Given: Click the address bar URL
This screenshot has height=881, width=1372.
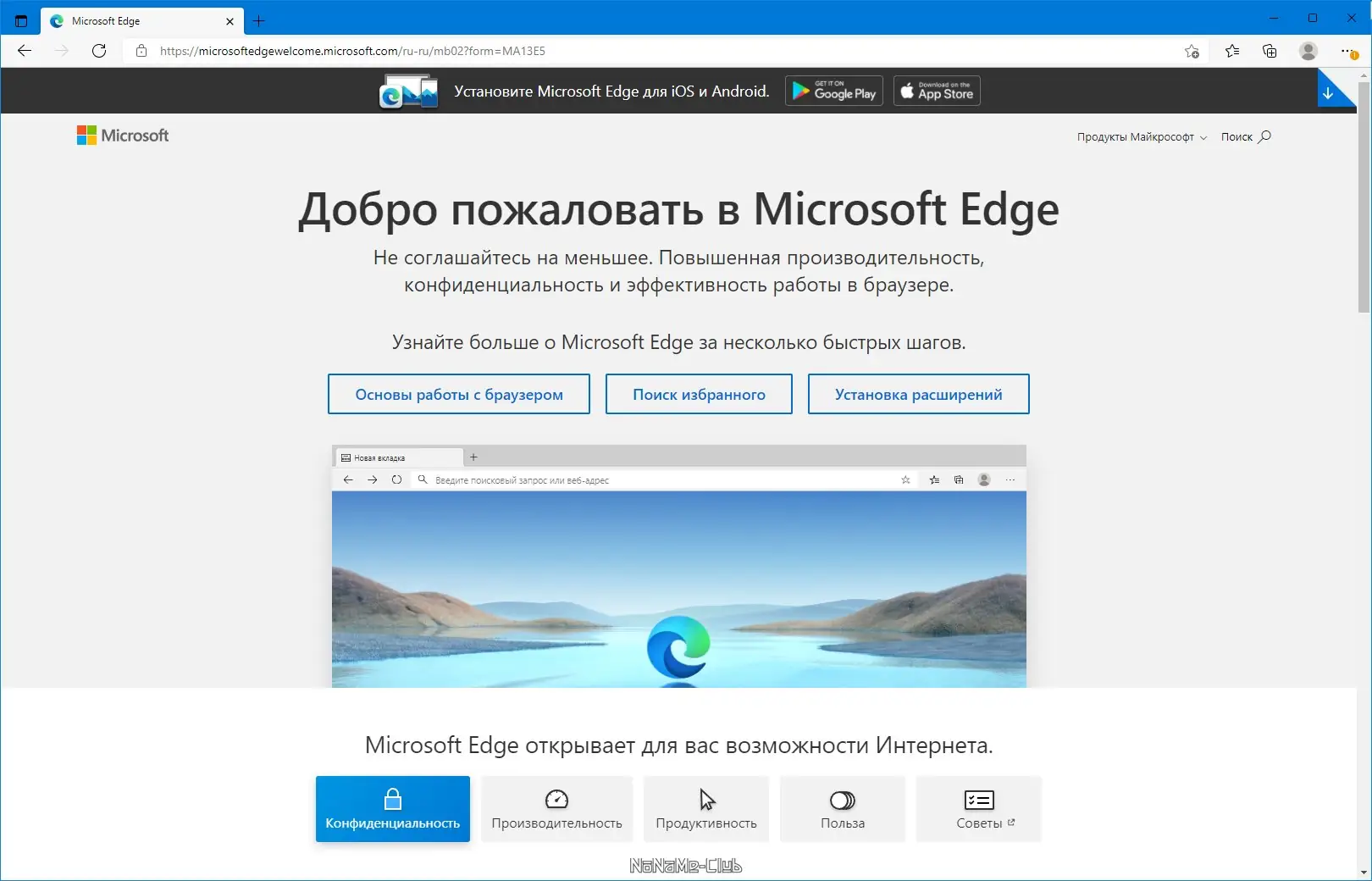Looking at the screenshot, I should click(352, 51).
